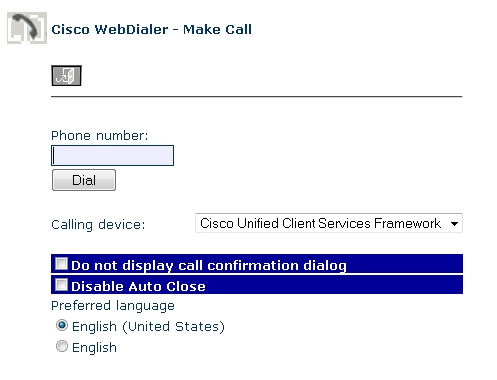
Task: Click the telephone handset logo icon
Action: [x=27, y=28]
